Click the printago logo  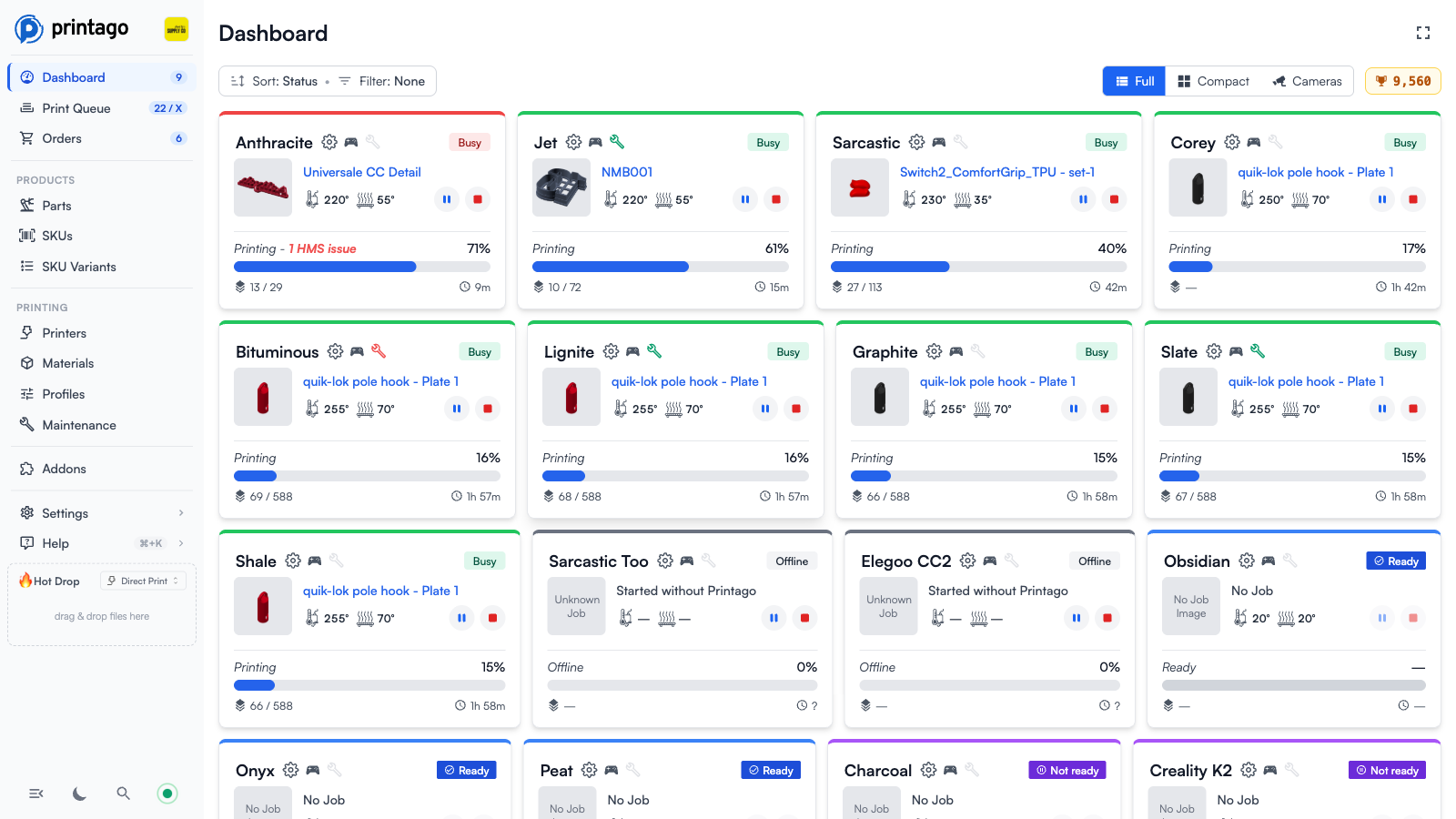[72, 29]
